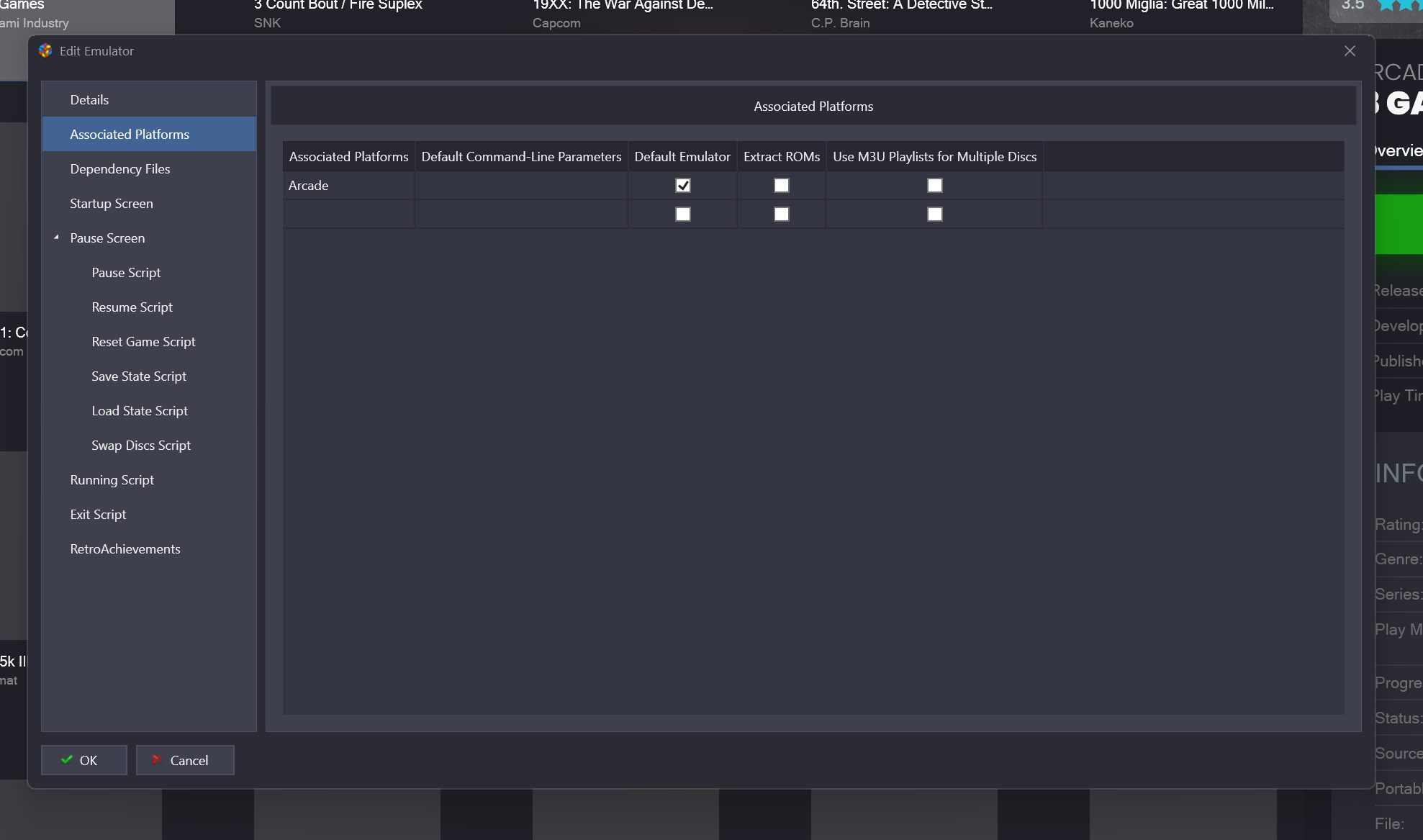This screenshot has height=840, width=1423.
Task: Click the Extract ROMs column header
Action: (781, 157)
